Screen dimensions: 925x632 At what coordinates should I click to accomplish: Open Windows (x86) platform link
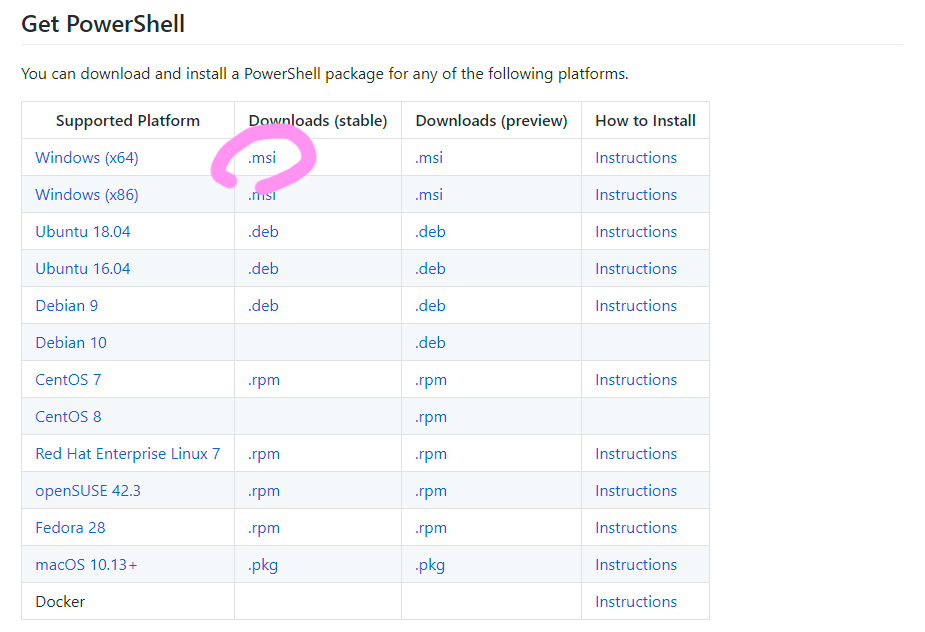coord(87,195)
